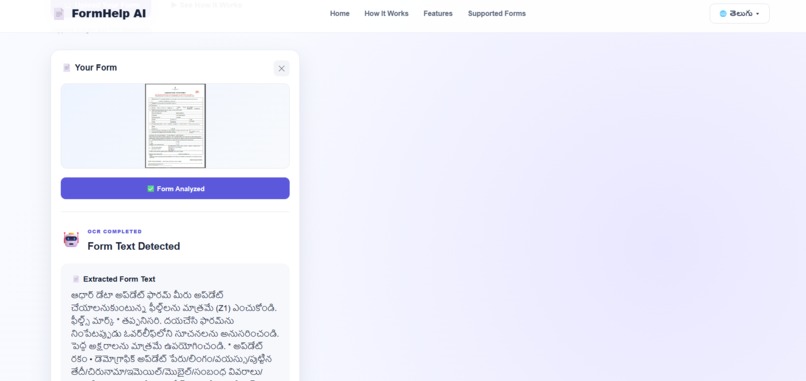The width and height of the screenshot is (806, 381).
Task: Open the How It Works nav link
Action: point(387,14)
